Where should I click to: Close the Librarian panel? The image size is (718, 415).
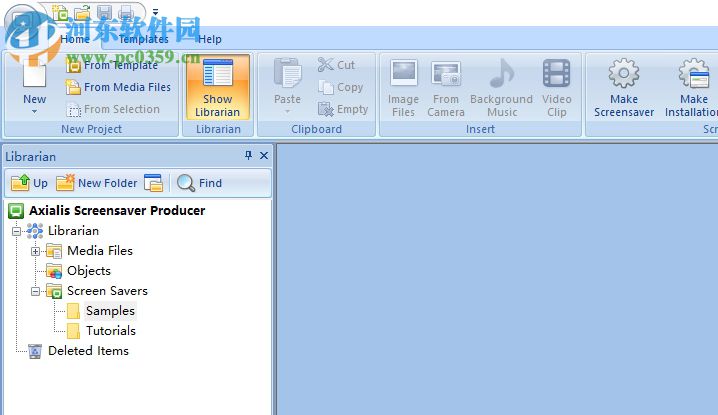264,155
